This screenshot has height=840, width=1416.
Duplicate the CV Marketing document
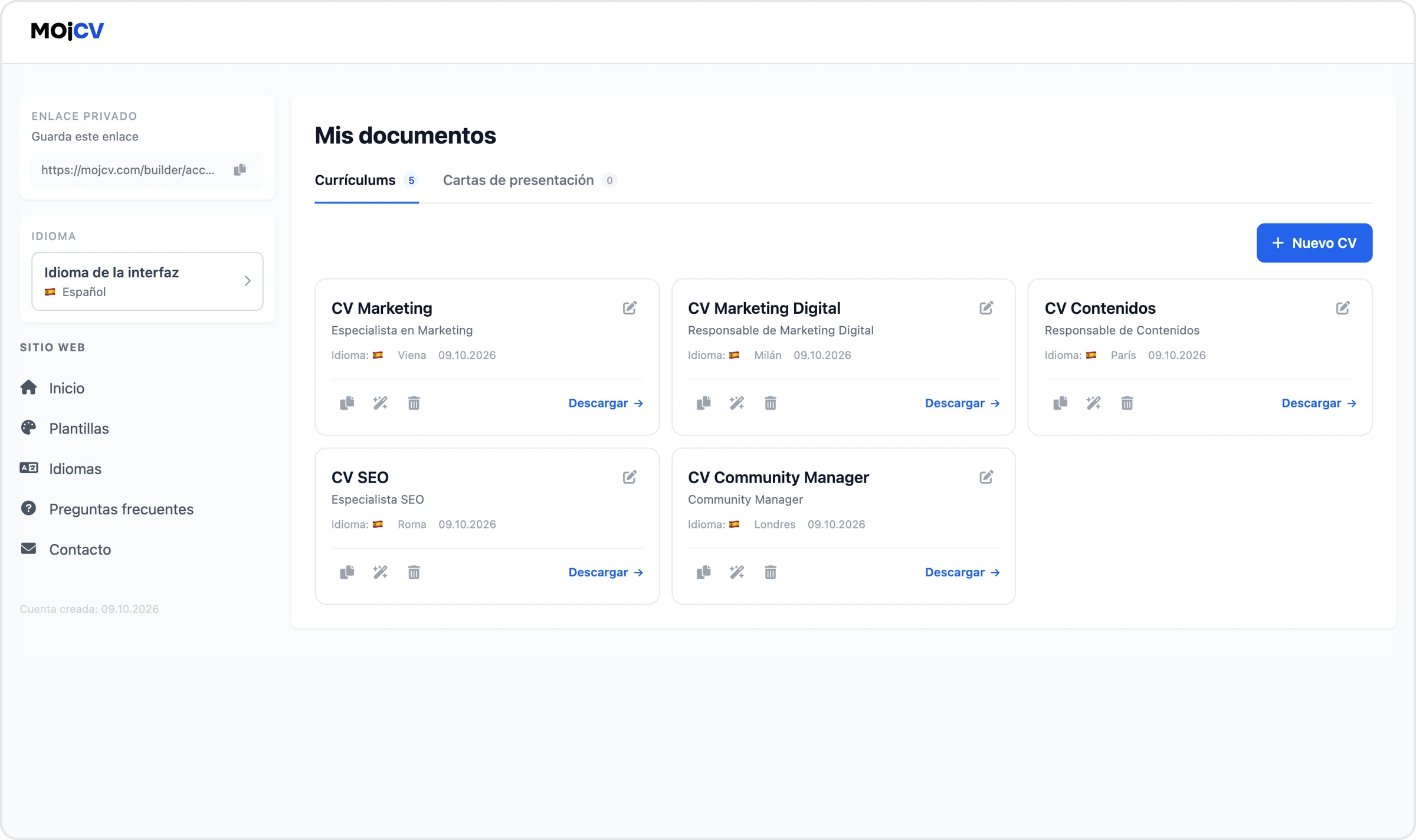[x=347, y=403]
